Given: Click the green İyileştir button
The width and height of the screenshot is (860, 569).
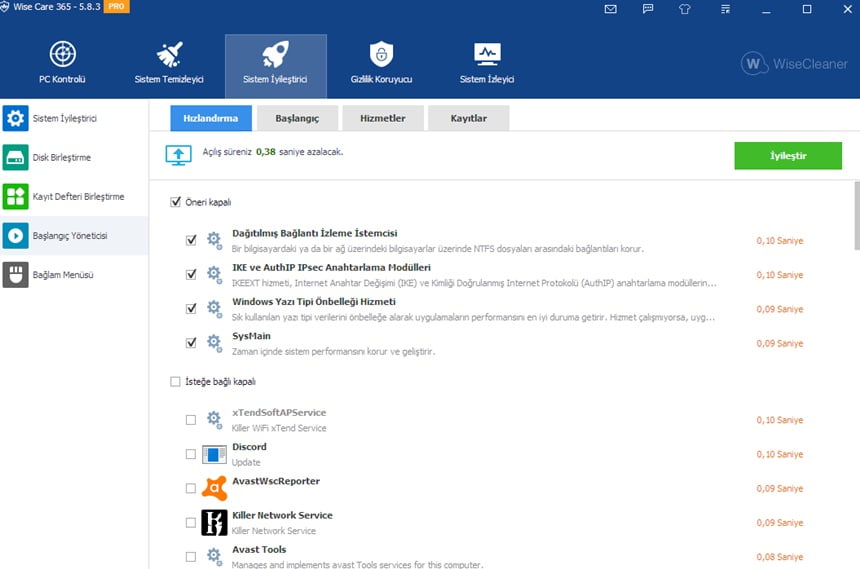Looking at the screenshot, I should (x=787, y=156).
